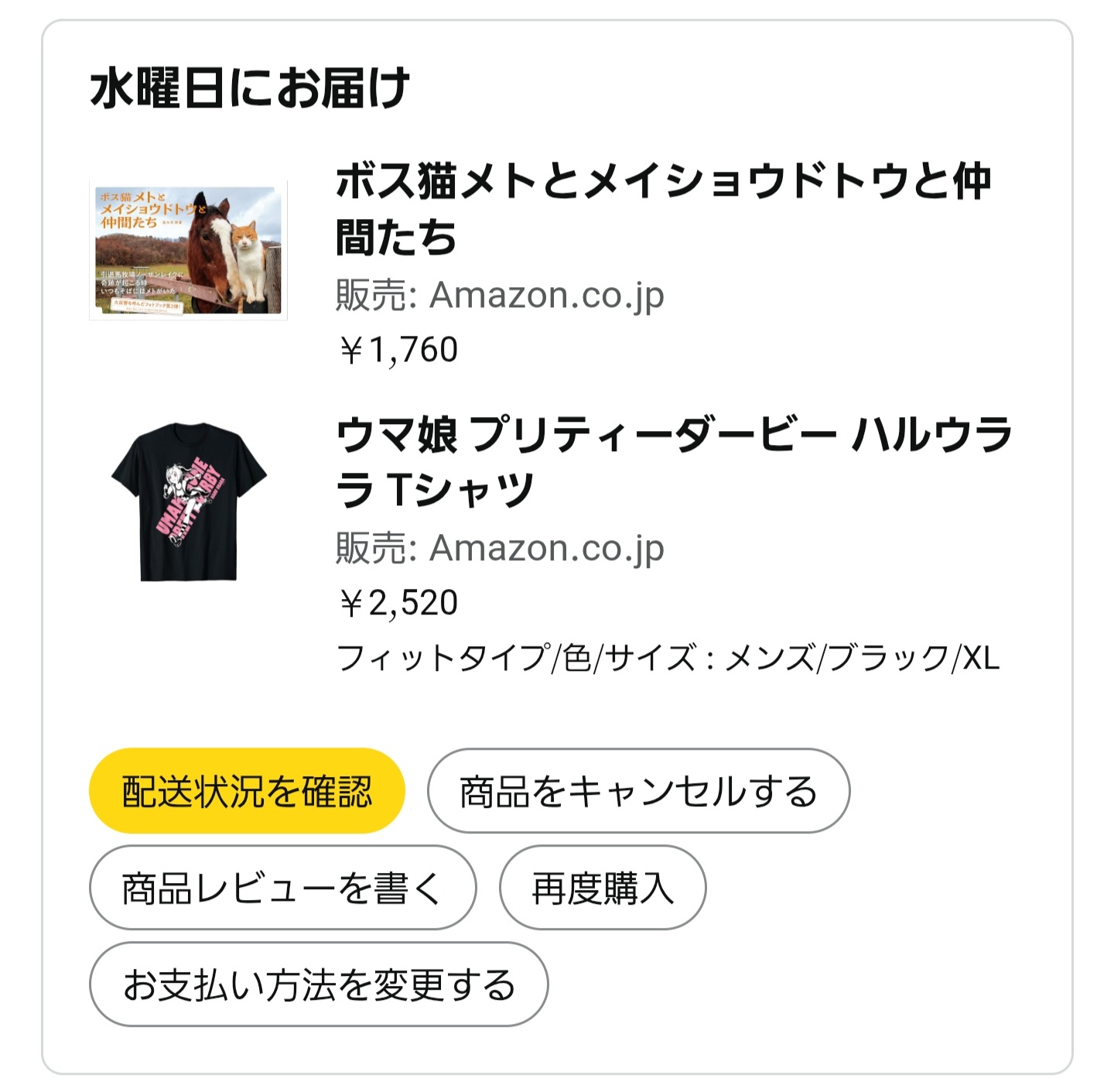Open the ボス猫メト book cover thumbnail

(x=188, y=249)
